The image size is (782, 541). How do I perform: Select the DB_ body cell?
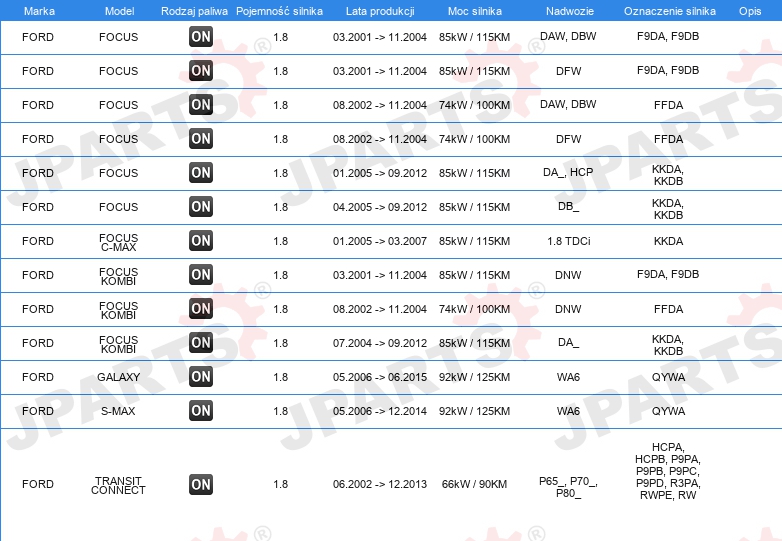pos(569,206)
